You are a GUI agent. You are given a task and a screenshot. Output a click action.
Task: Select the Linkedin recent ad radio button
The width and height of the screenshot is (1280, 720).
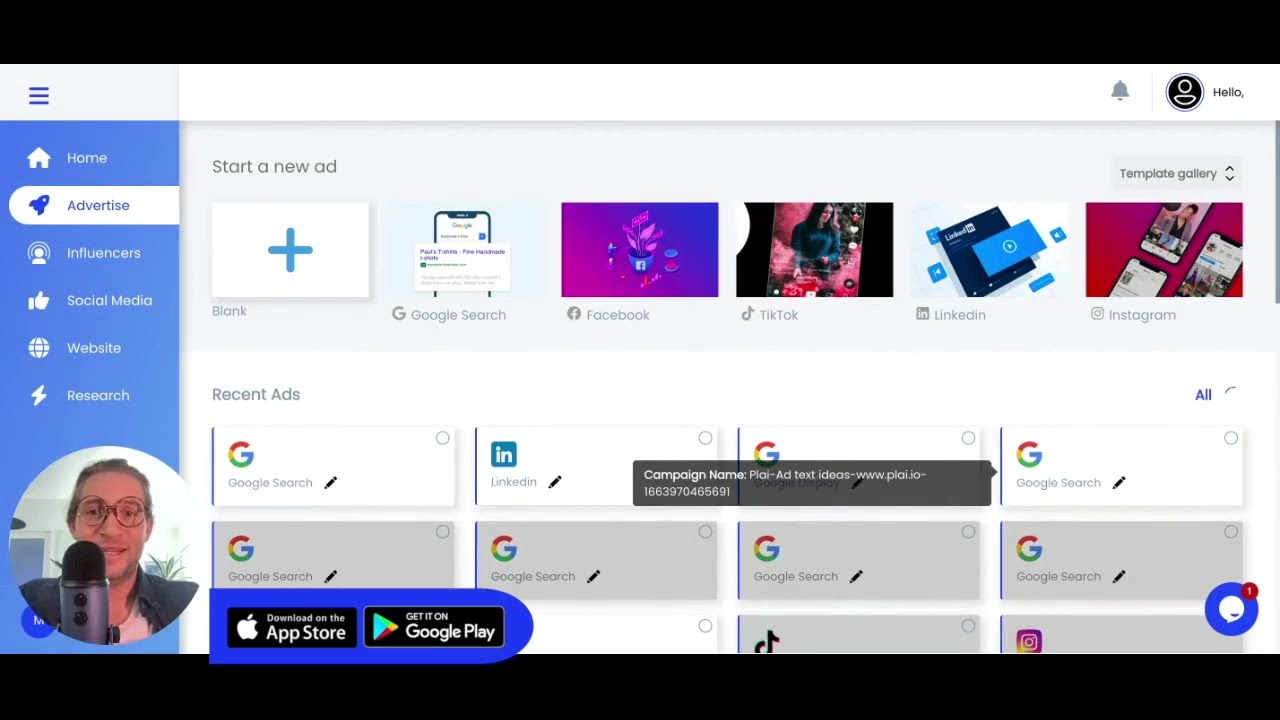pyautogui.click(x=705, y=438)
